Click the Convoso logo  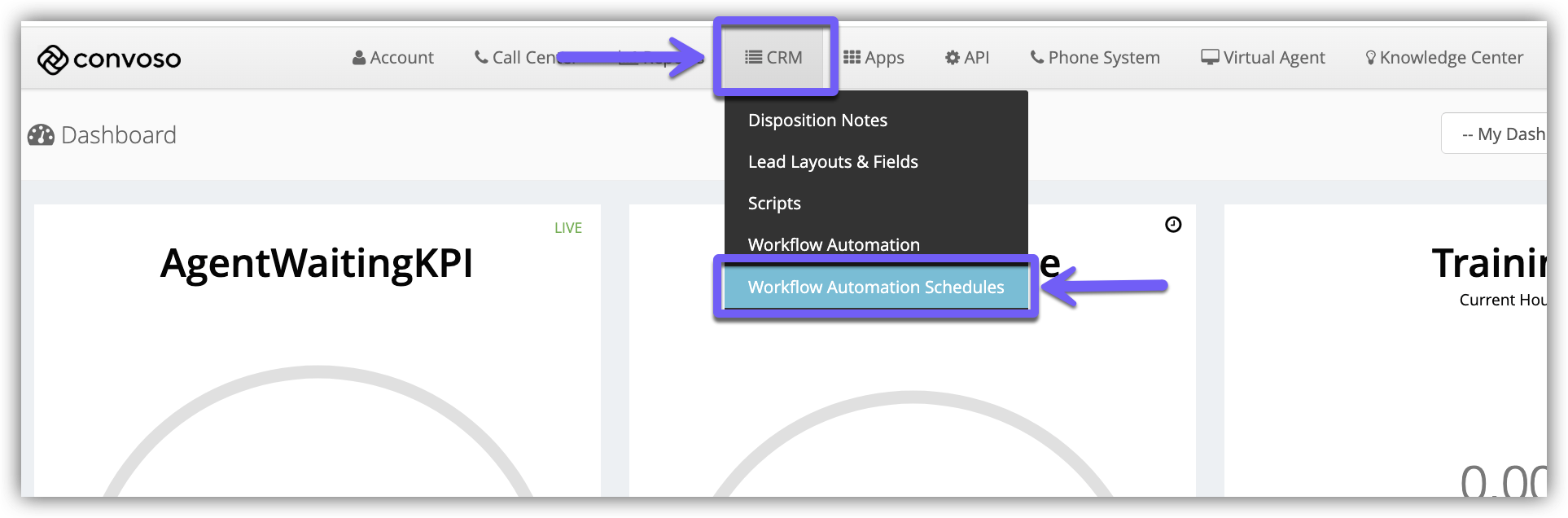(x=109, y=59)
